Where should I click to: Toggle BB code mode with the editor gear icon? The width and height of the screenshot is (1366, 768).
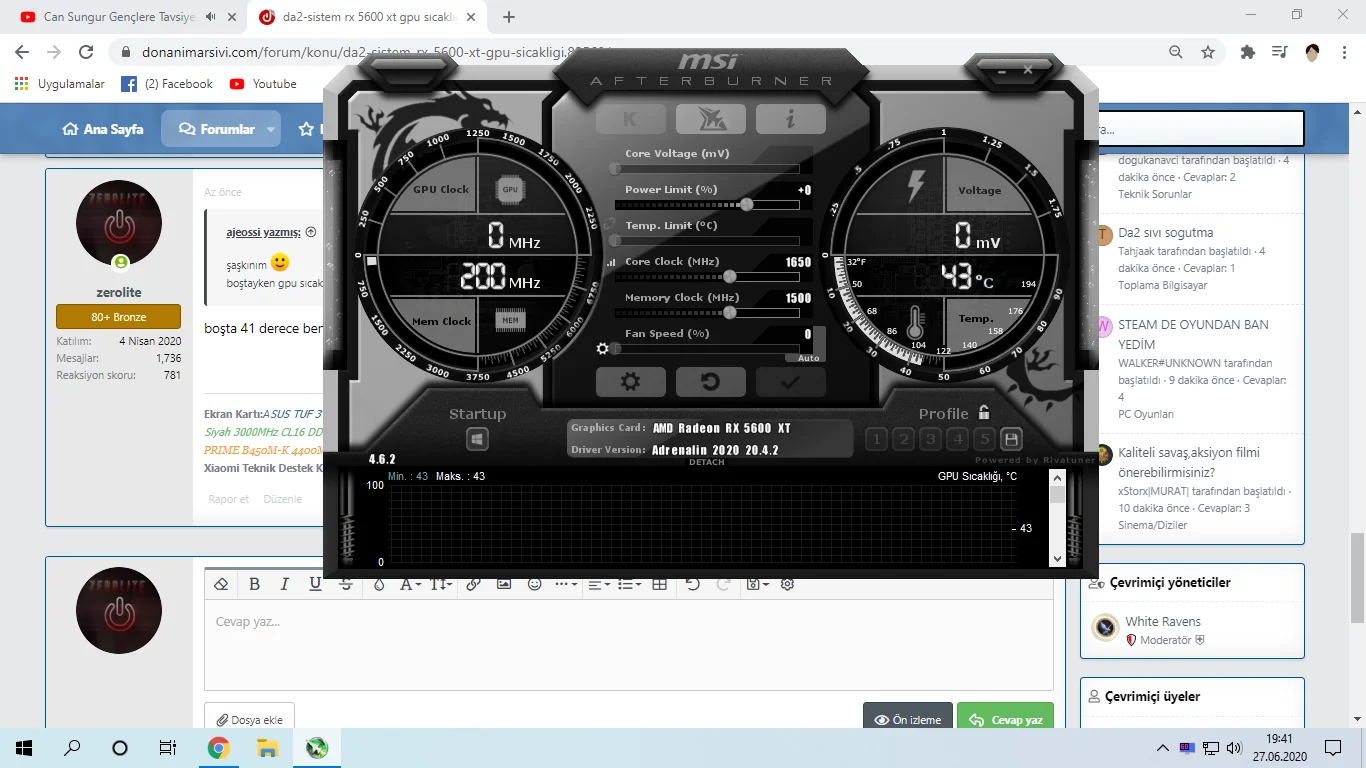788,584
